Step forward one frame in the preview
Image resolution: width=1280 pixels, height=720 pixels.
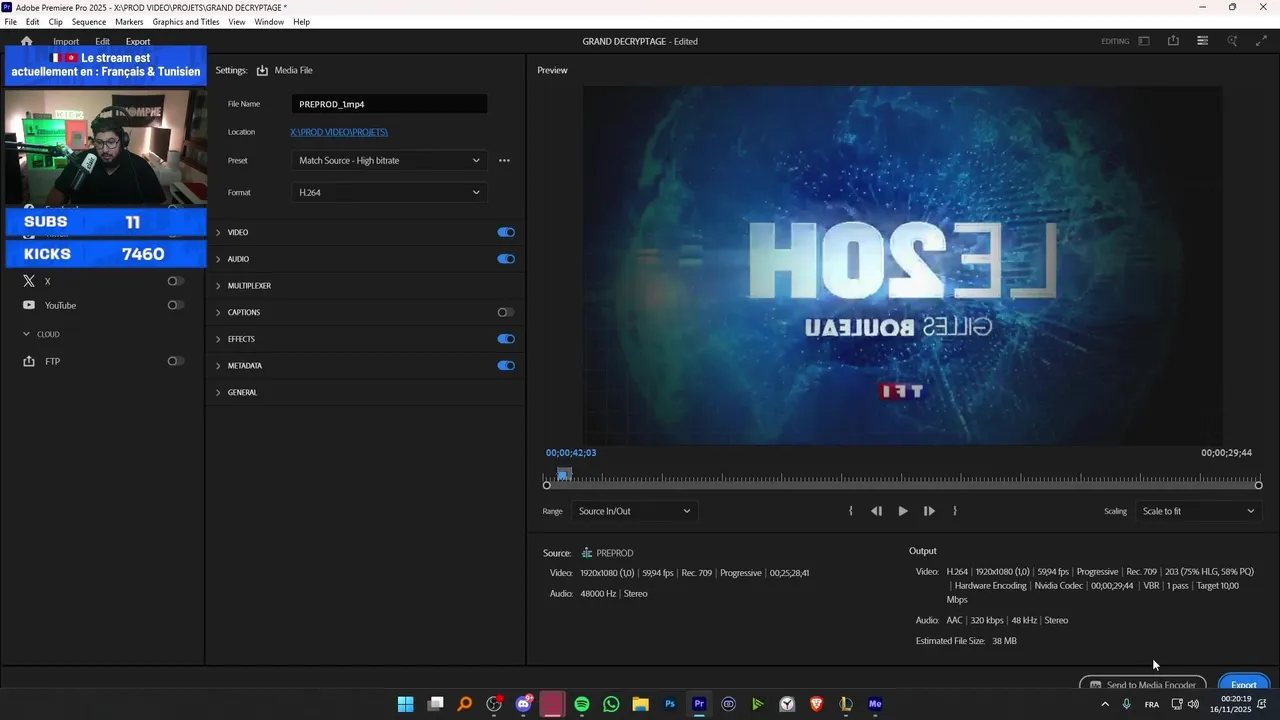pyautogui.click(x=929, y=511)
